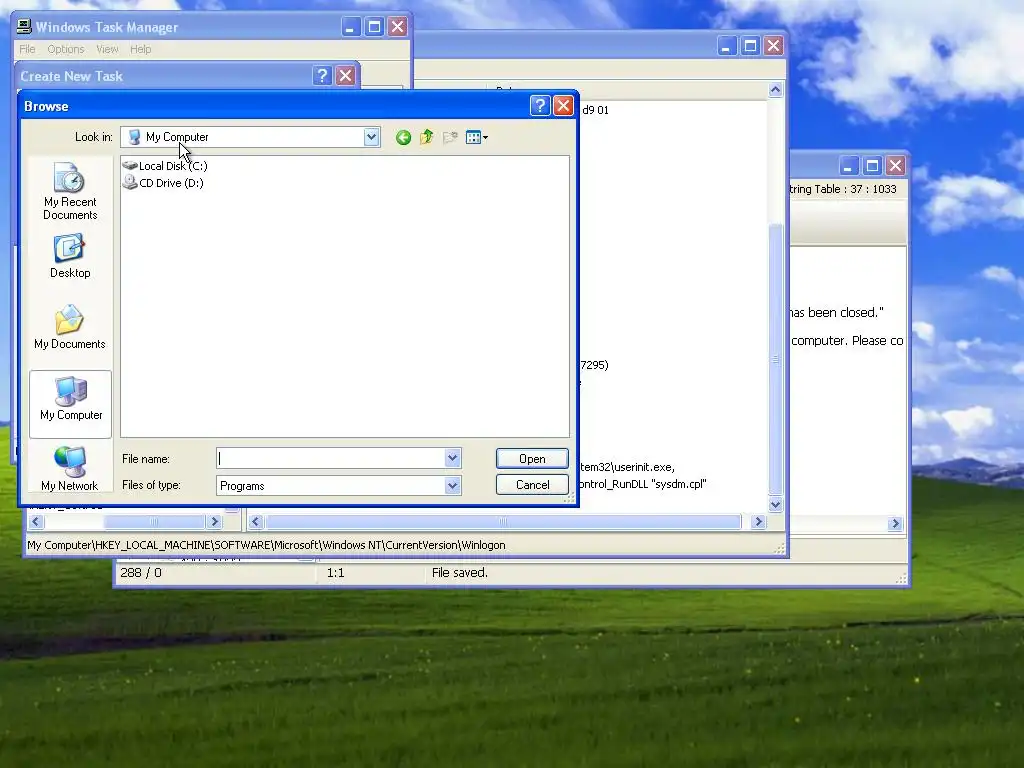The width and height of the screenshot is (1024, 768).
Task: Click Create New Task help button
Action: [322, 76]
